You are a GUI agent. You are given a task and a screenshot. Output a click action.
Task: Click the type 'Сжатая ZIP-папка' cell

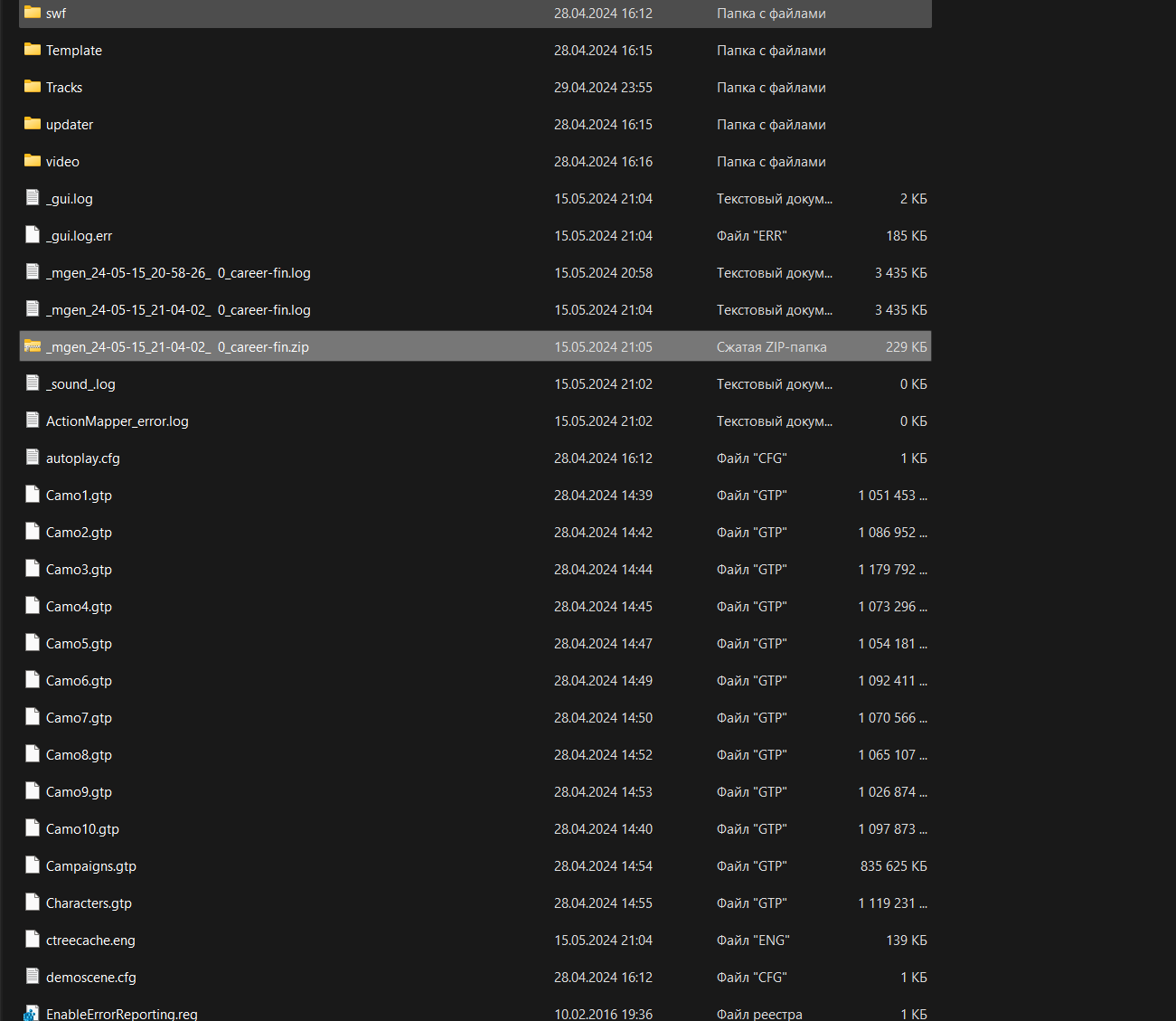[772, 347]
